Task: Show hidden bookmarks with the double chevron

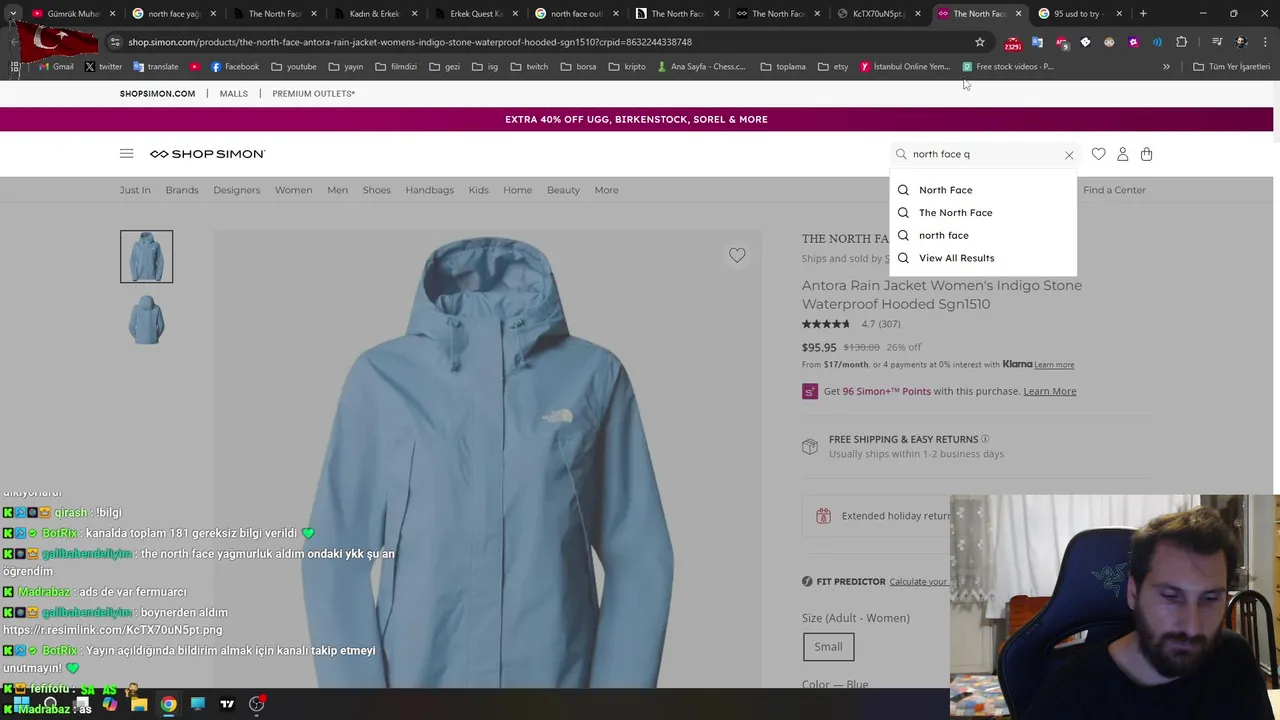Action: pyautogui.click(x=1166, y=67)
